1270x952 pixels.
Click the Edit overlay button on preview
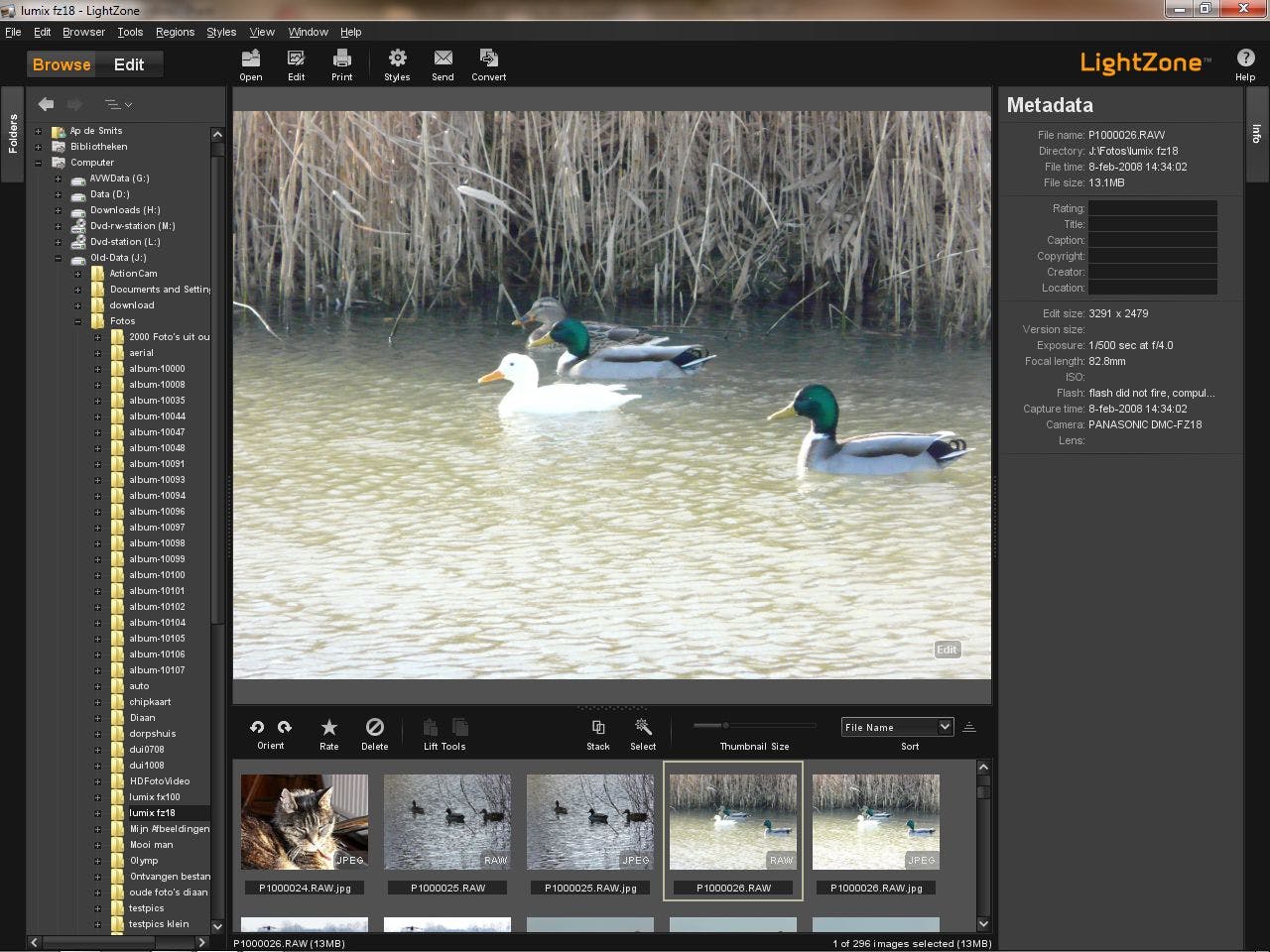coord(948,650)
